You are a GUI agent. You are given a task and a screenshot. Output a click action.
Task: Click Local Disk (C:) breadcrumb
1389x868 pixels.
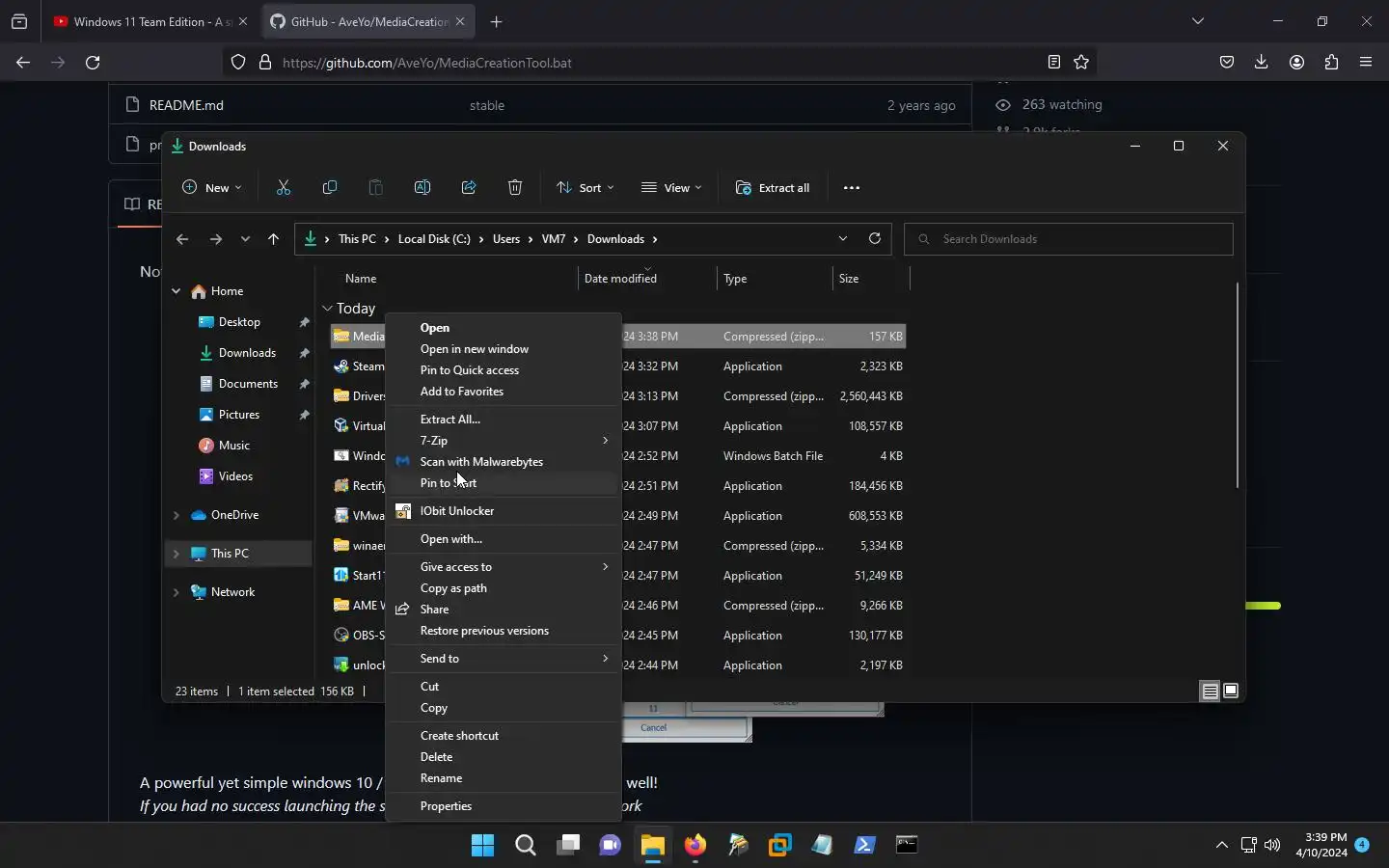[434, 239]
